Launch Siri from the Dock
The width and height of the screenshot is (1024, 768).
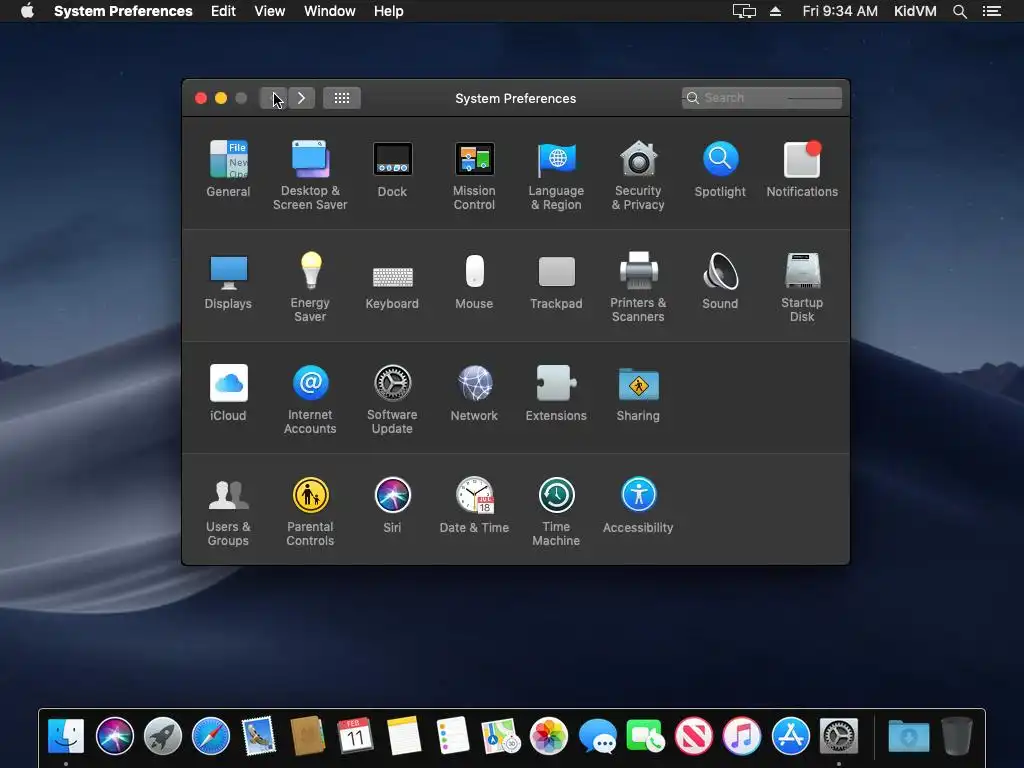[x=114, y=736]
